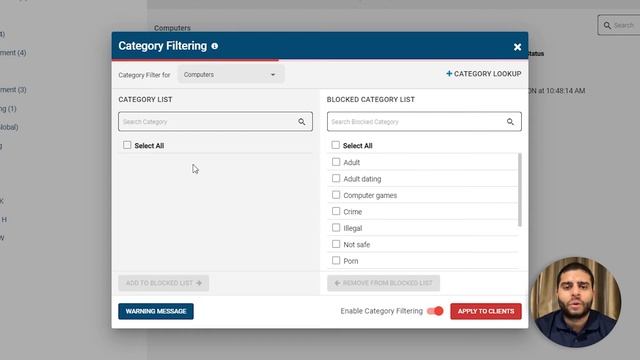This screenshot has height=360, width=640.
Task: Click the search icon in the background page
Action: click(607, 25)
